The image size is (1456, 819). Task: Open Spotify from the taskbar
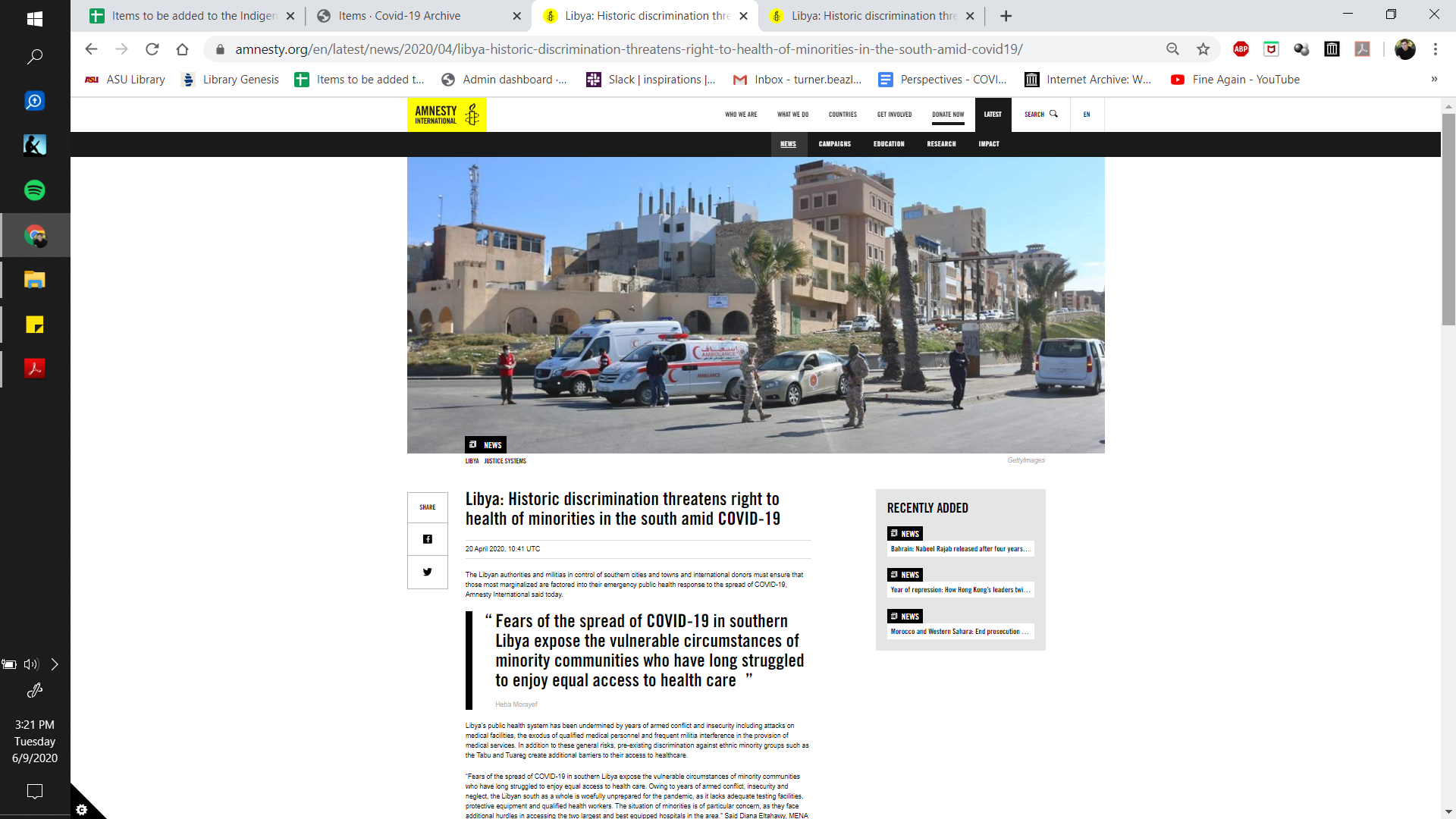pyautogui.click(x=35, y=190)
